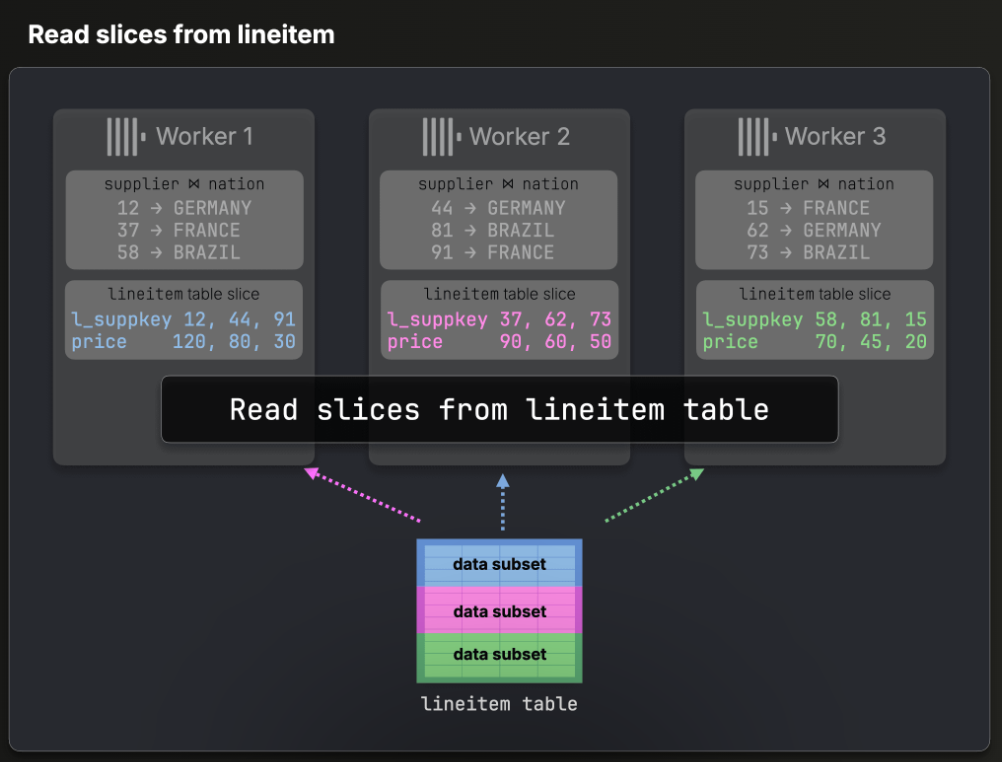
Task: Click the ClickHouse logo beside Worker 3
Action: click(757, 136)
